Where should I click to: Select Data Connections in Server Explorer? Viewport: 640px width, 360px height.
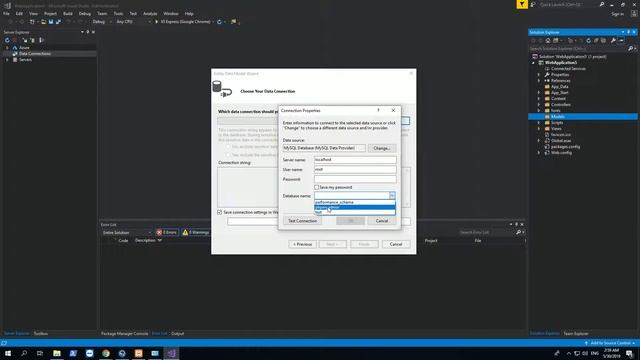[35, 53]
